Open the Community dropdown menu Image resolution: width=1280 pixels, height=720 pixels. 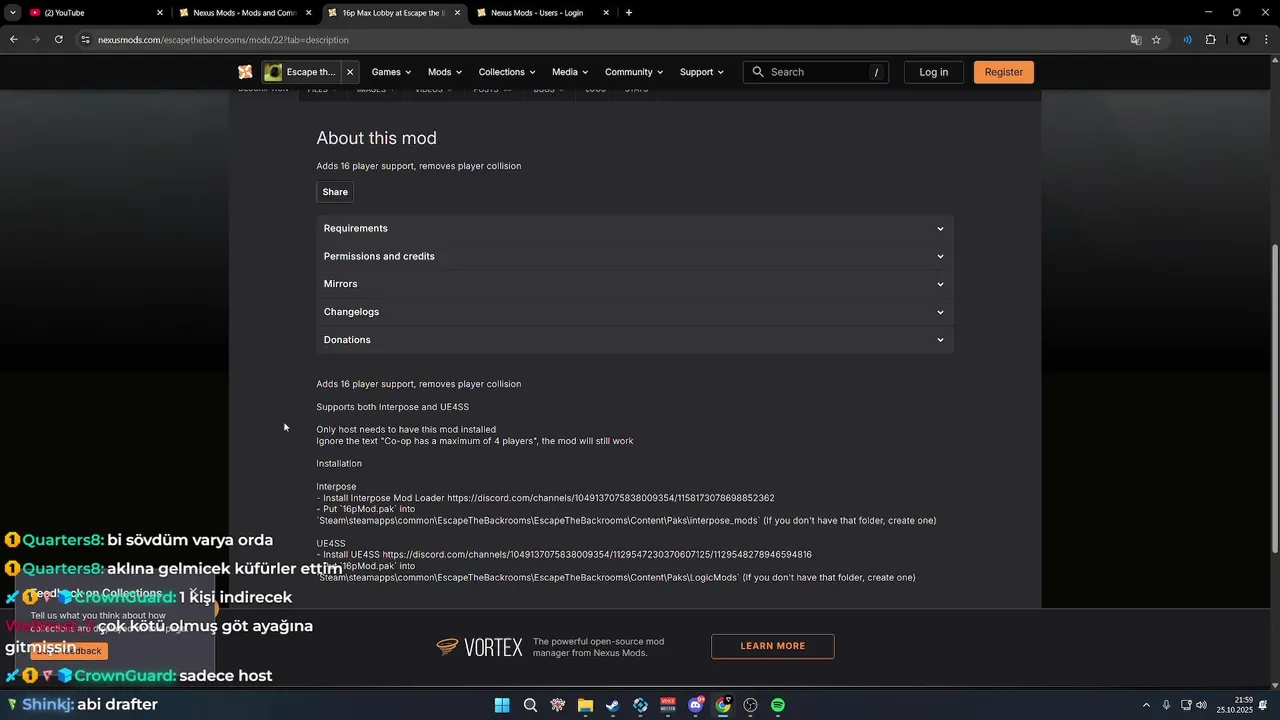pyautogui.click(x=634, y=72)
